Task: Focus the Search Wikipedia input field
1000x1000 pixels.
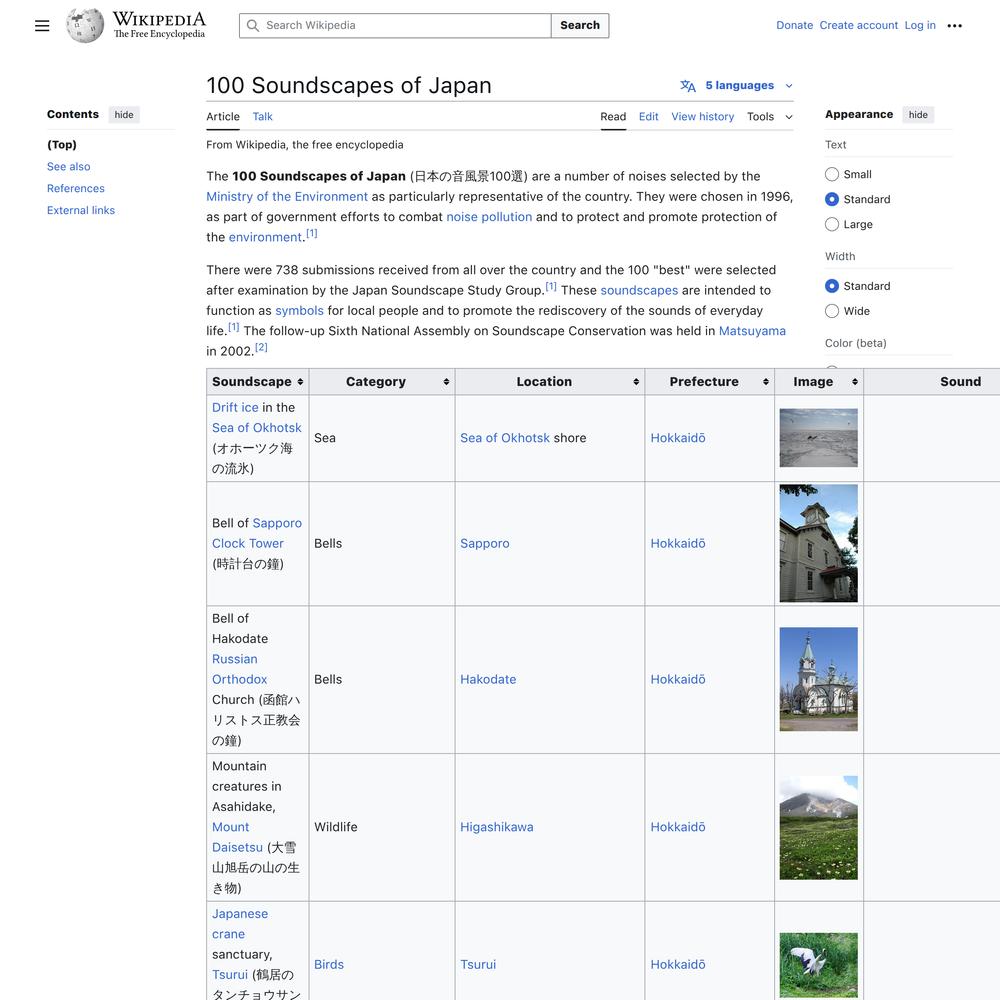Action: (395, 26)
